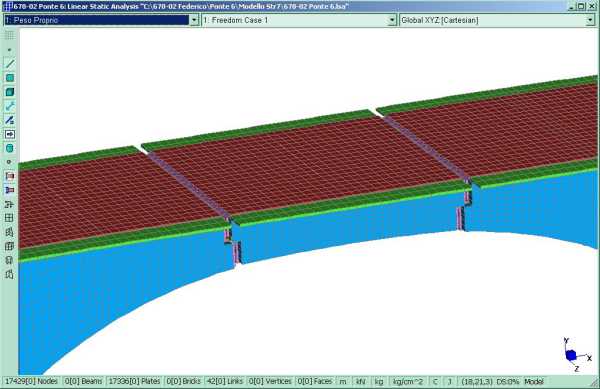Click the kg/cm^2 stress unit button
The image size is (600, 389).
pos(408,381)
